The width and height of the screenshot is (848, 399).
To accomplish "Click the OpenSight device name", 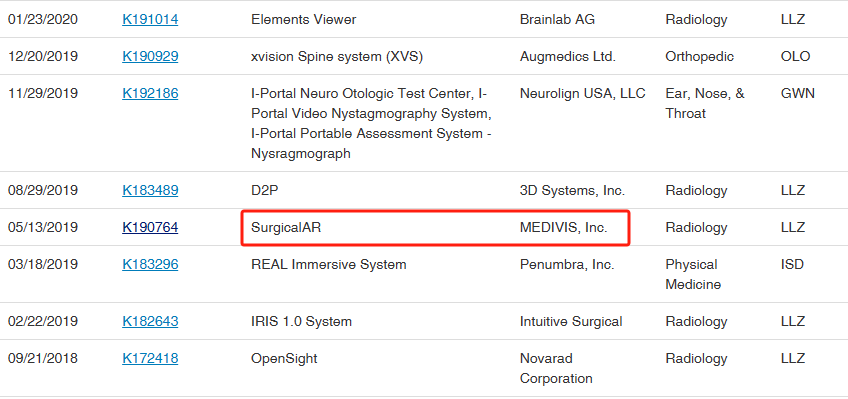I will [x=284, y=359].
